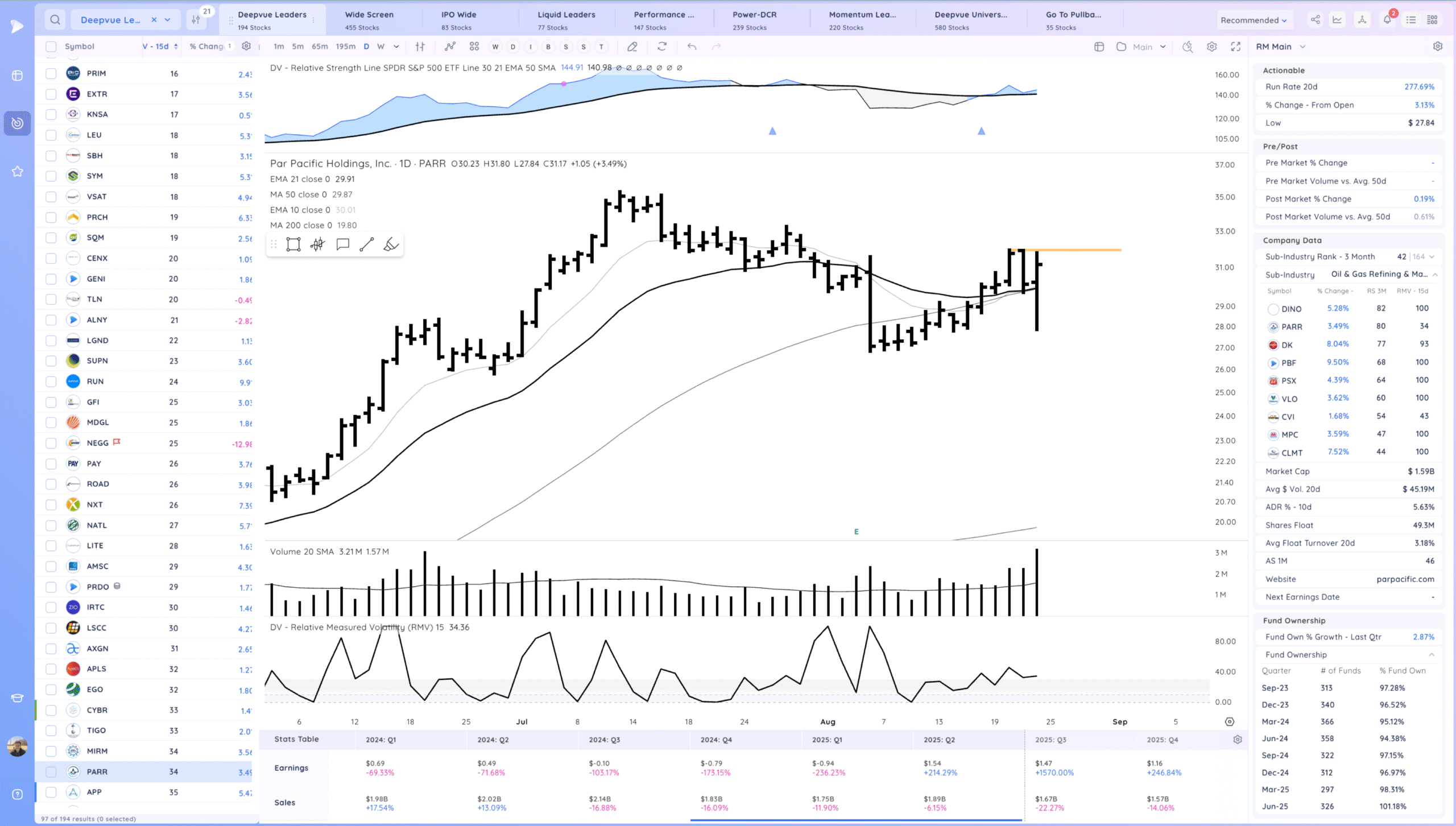Click the E earnings marker on chart

coord(856,532)
